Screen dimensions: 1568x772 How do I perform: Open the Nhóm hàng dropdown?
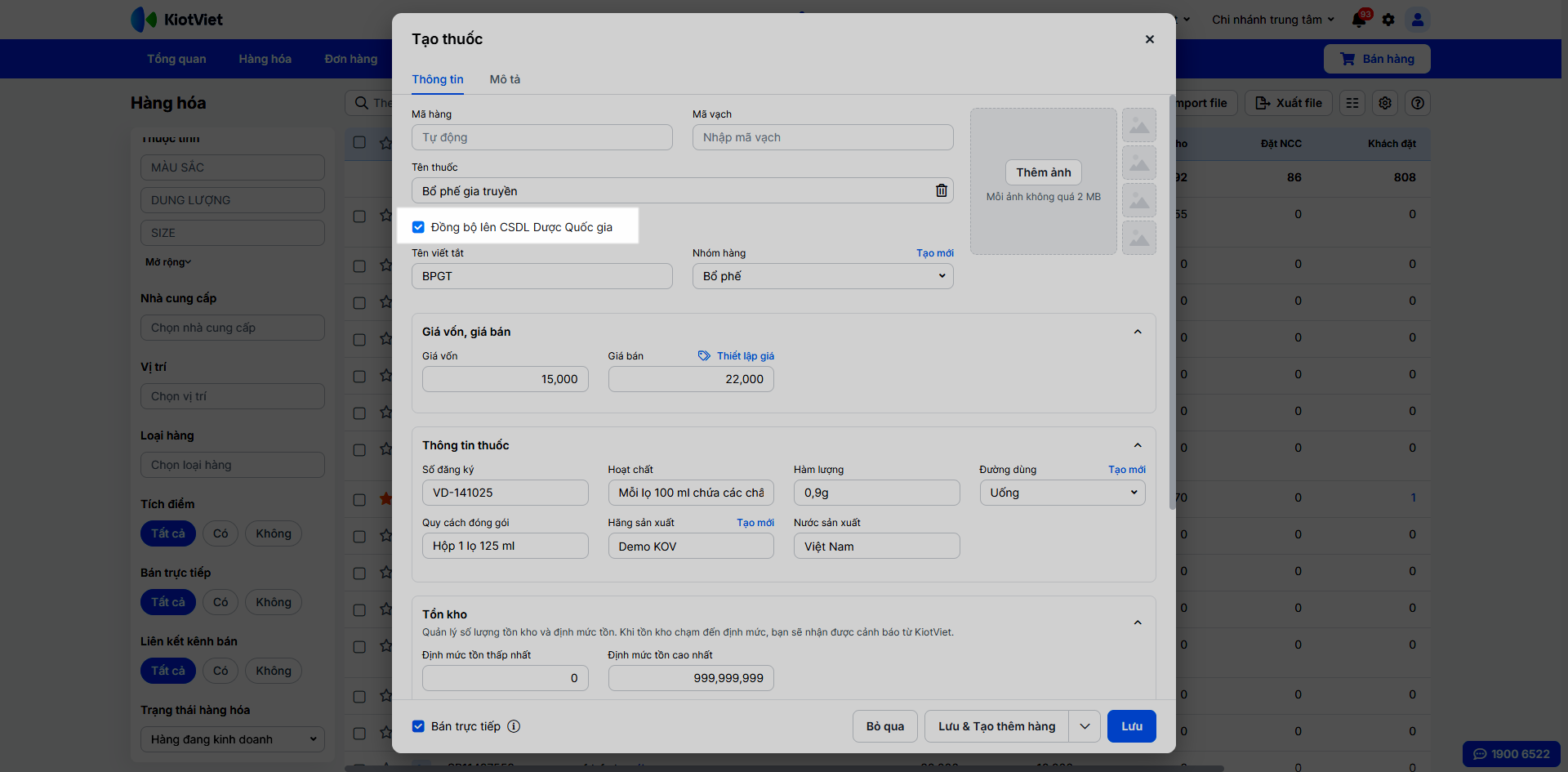[x=822, y=276]
